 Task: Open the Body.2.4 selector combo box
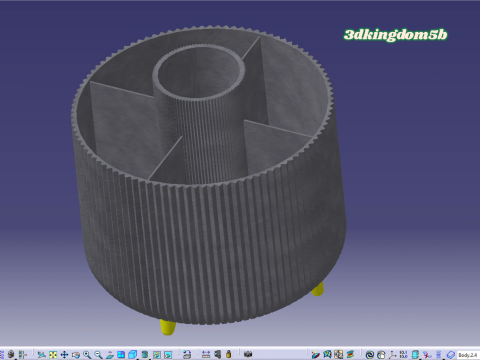(468, 355)
